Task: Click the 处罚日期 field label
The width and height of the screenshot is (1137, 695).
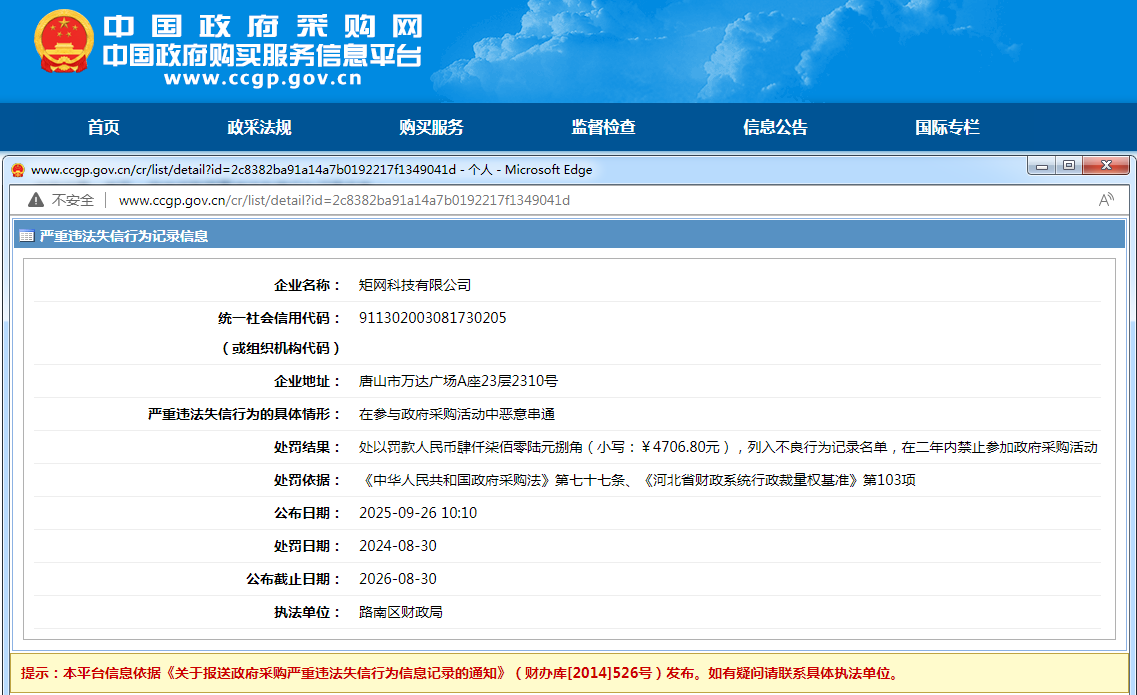Action: (307, 546)
